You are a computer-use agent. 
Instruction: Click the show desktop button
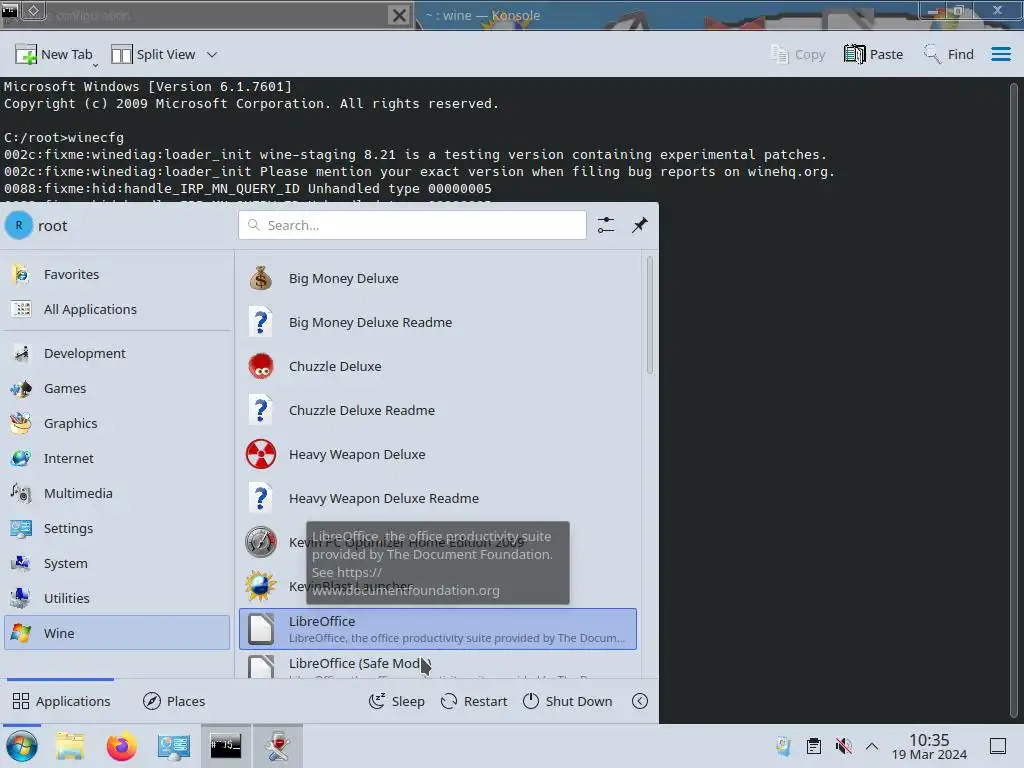point(998,746)
